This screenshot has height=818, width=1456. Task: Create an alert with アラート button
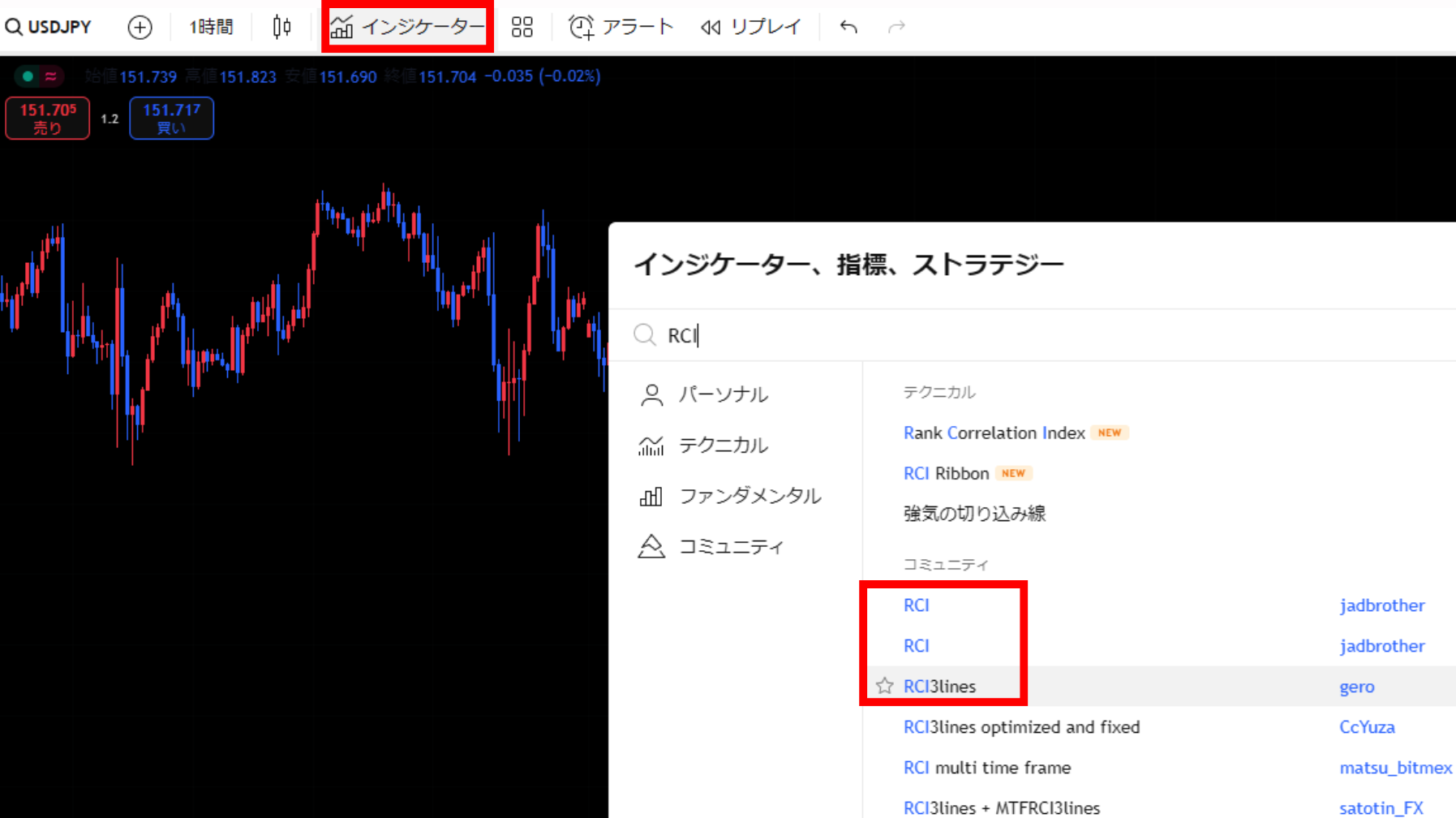tap(621, 27)
